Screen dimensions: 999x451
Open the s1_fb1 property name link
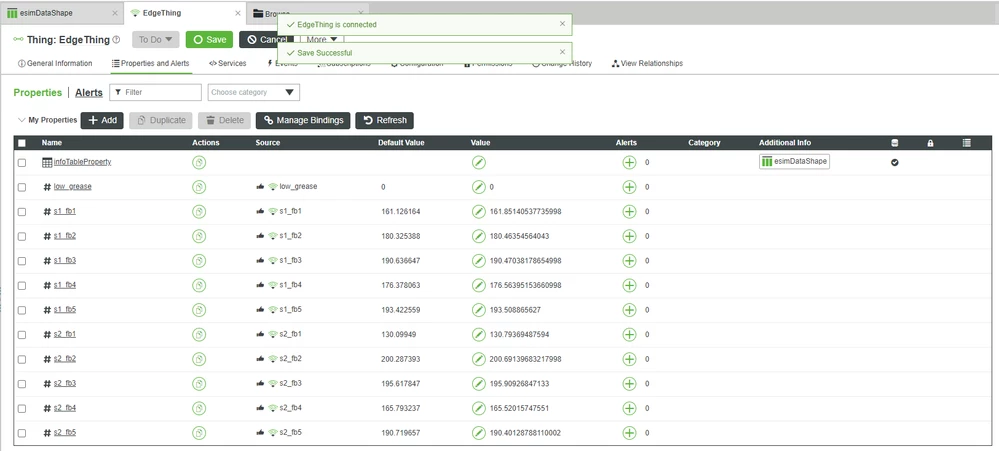click(x=64, y=211)
